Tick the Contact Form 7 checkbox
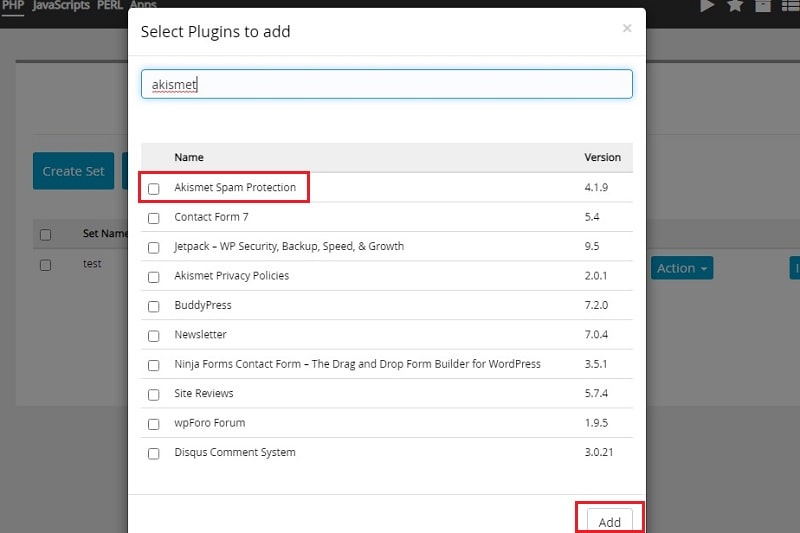Screen dimensions: 800x533 pos(154,218)
